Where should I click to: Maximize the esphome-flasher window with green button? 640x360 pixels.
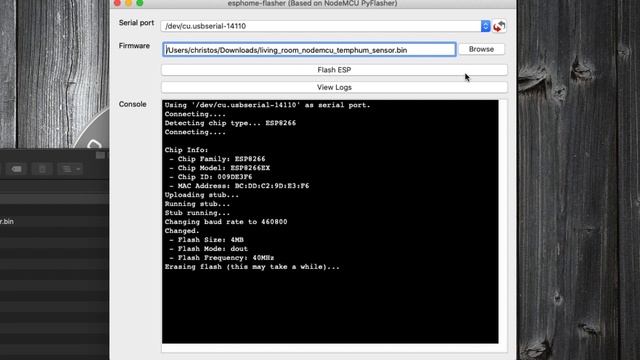tap(140, 3)
